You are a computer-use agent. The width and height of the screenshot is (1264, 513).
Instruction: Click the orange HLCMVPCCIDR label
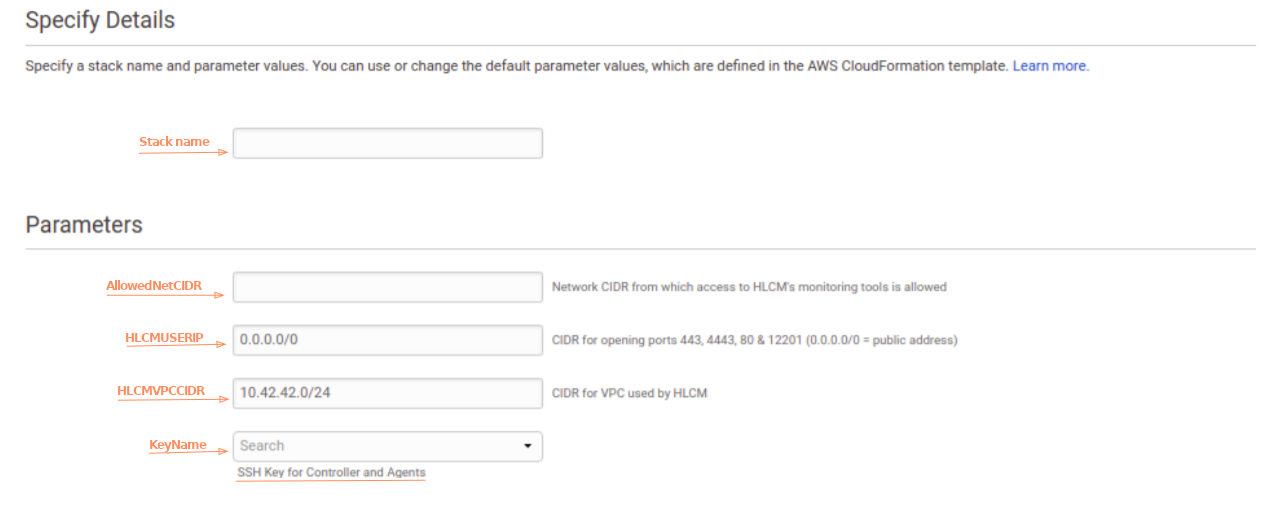pyautogui.click(x=160, y=391)
